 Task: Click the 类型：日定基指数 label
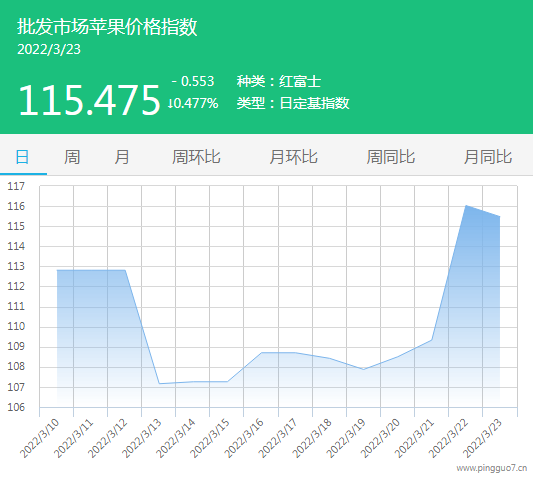293,103
